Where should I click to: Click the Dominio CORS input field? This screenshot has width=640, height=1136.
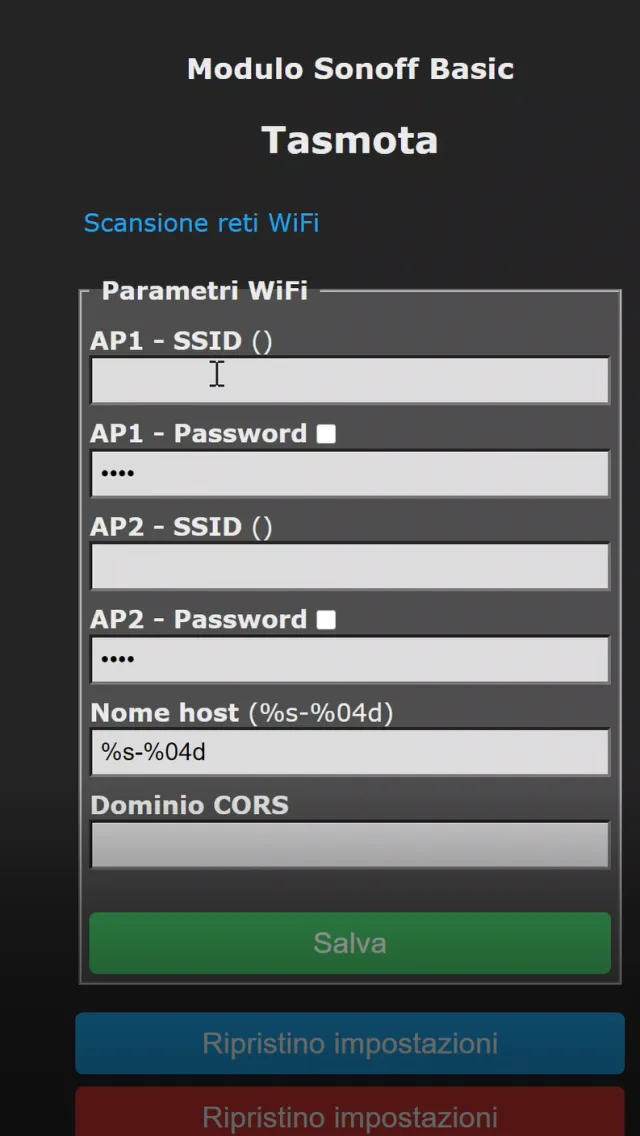[x=349, y=844]
